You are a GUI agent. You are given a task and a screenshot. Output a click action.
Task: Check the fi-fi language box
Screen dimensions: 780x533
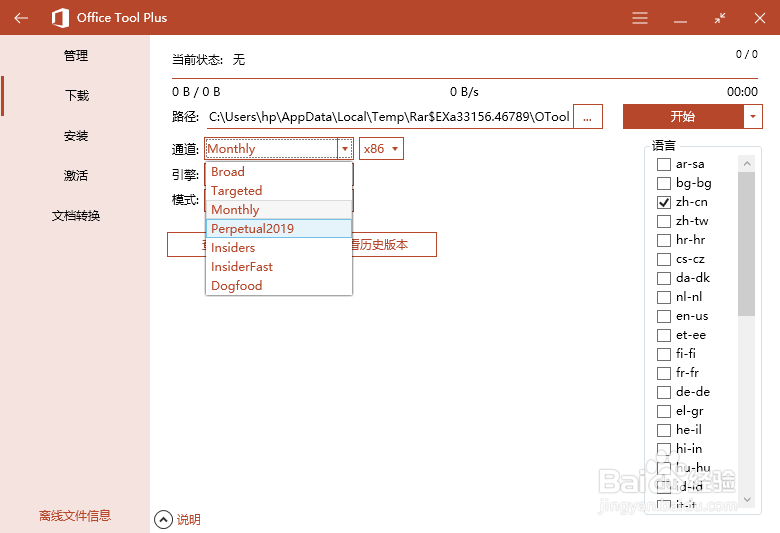[x=664, y=354]
